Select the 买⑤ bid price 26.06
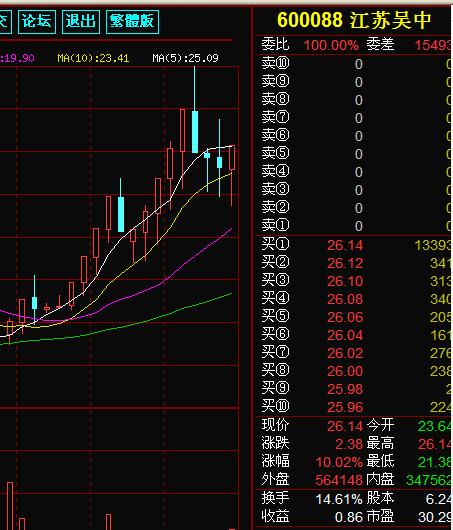The image size is (453, 530). coord(345,317)
